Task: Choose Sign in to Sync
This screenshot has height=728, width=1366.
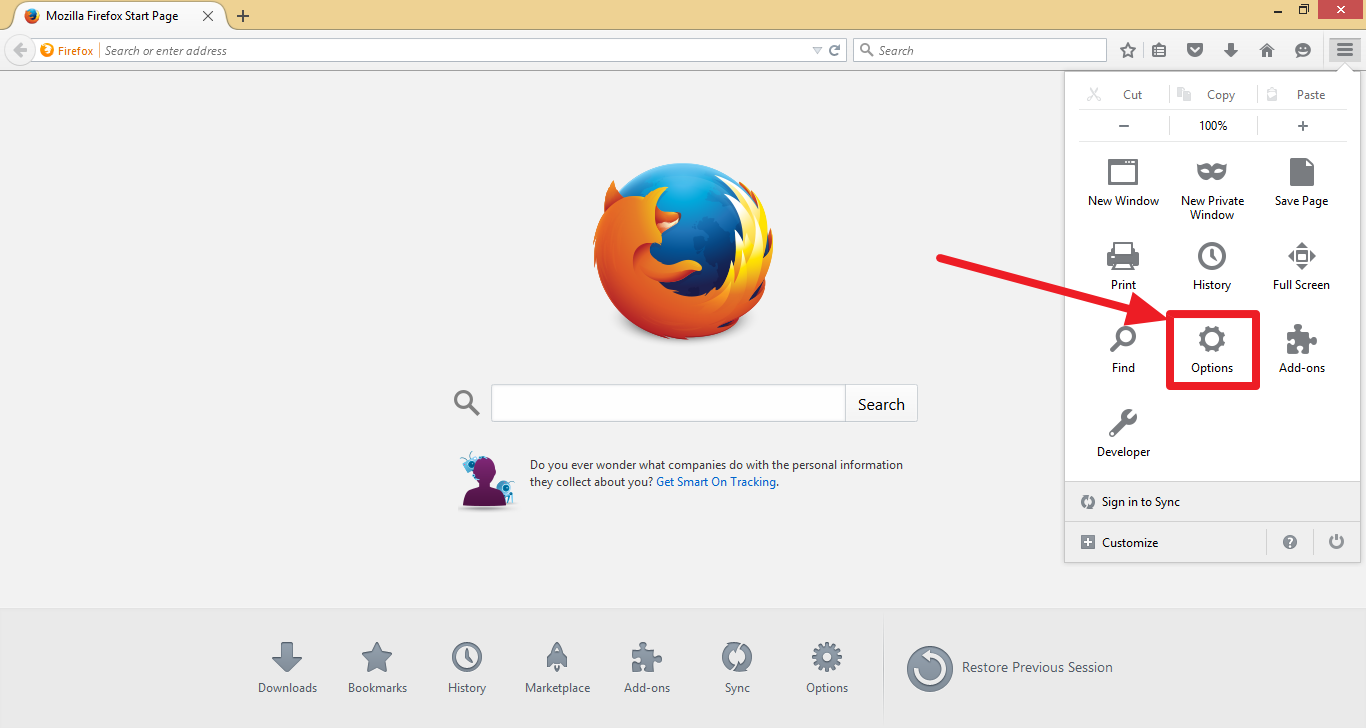Action: tap(1213, 502)
